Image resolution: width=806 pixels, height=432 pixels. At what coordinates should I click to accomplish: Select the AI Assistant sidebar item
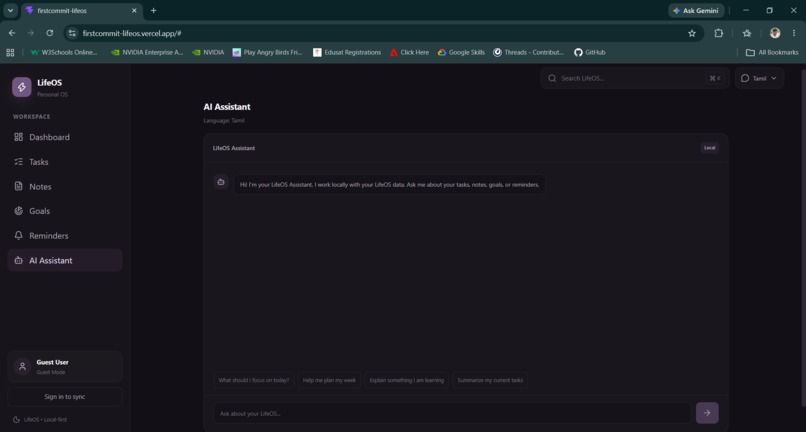(65, 260)
